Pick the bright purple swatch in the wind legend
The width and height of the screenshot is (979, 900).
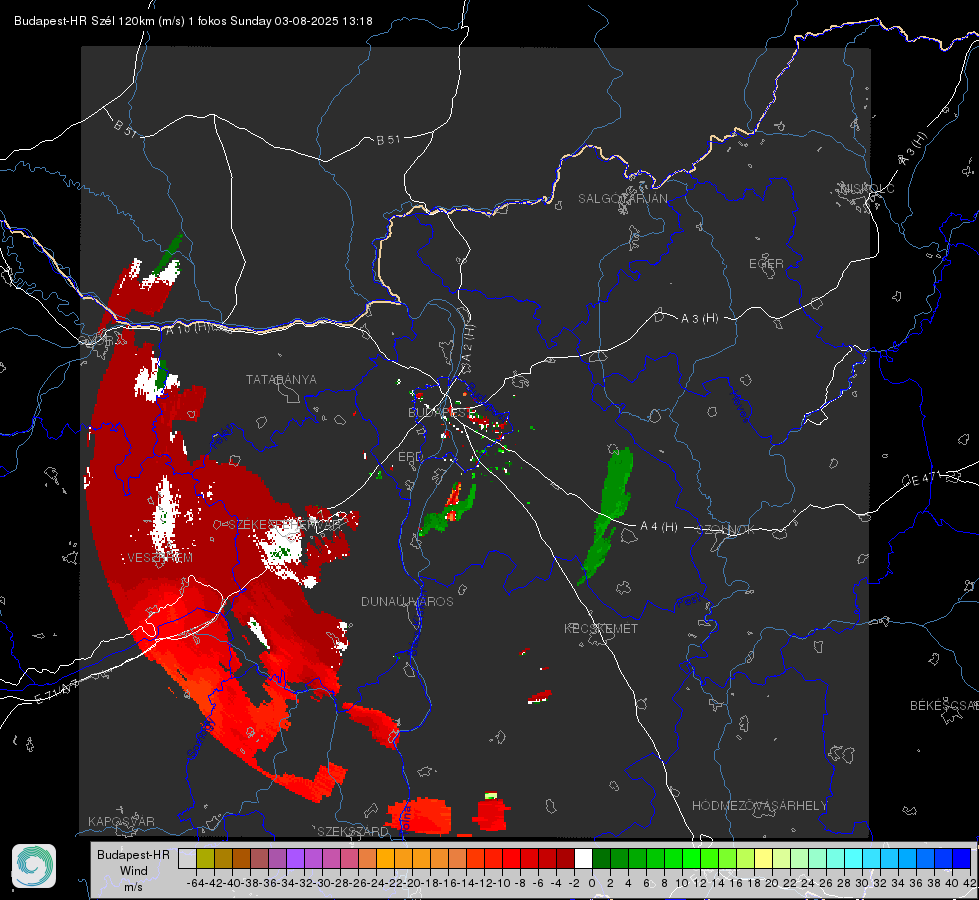click(295, 859)
